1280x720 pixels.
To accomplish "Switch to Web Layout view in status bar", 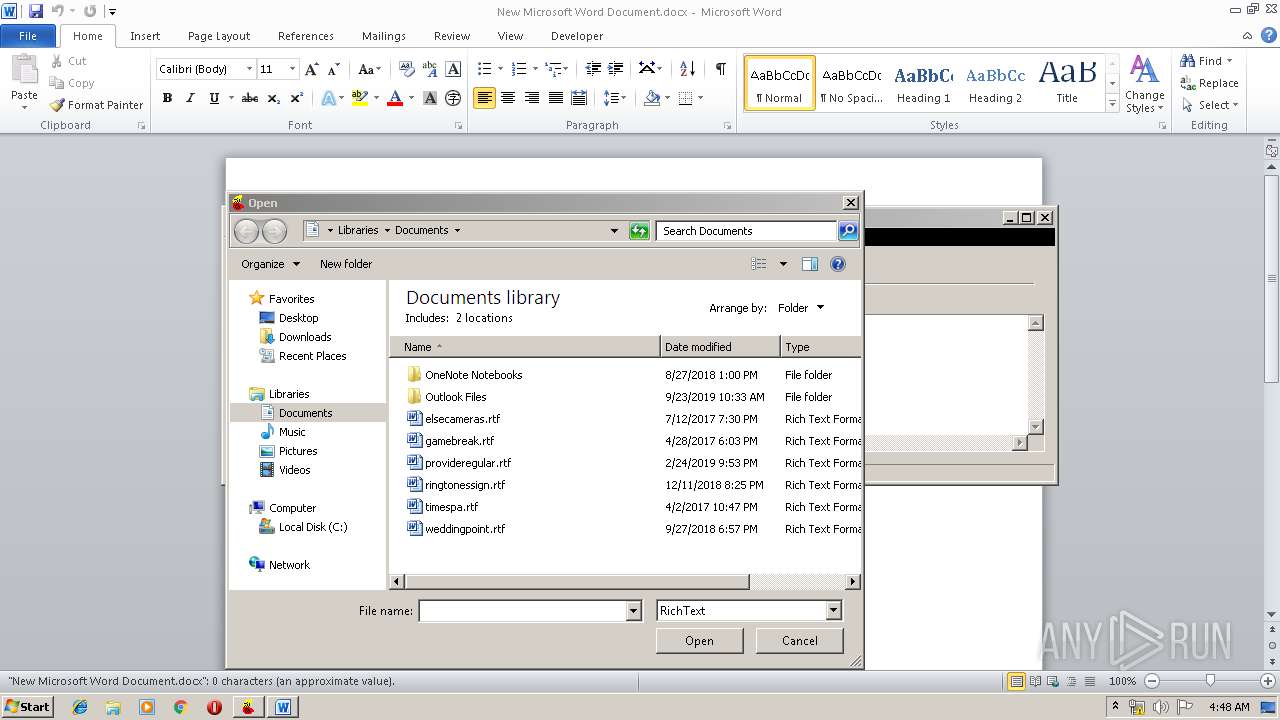I will click(1053, 681).
